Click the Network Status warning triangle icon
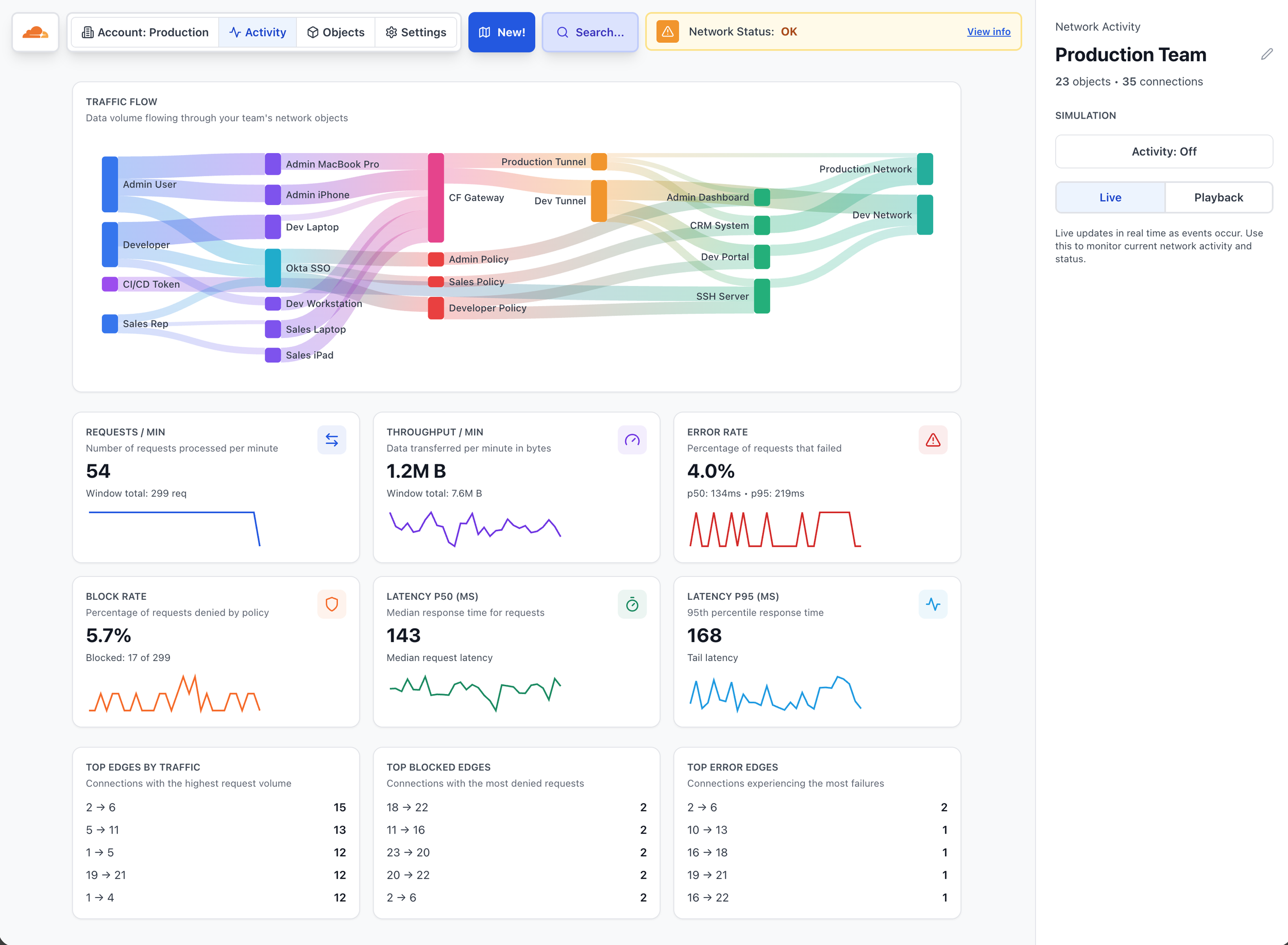1288x945 pixels. tap(668, 31)
